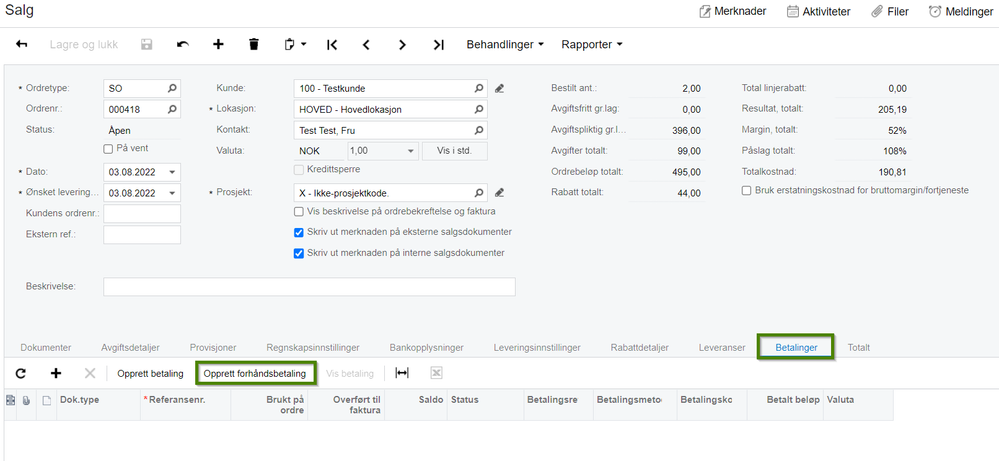Sort by the Referansenr. column header
The height and width of the screenshot is (461, 999).
click(186, 404)
